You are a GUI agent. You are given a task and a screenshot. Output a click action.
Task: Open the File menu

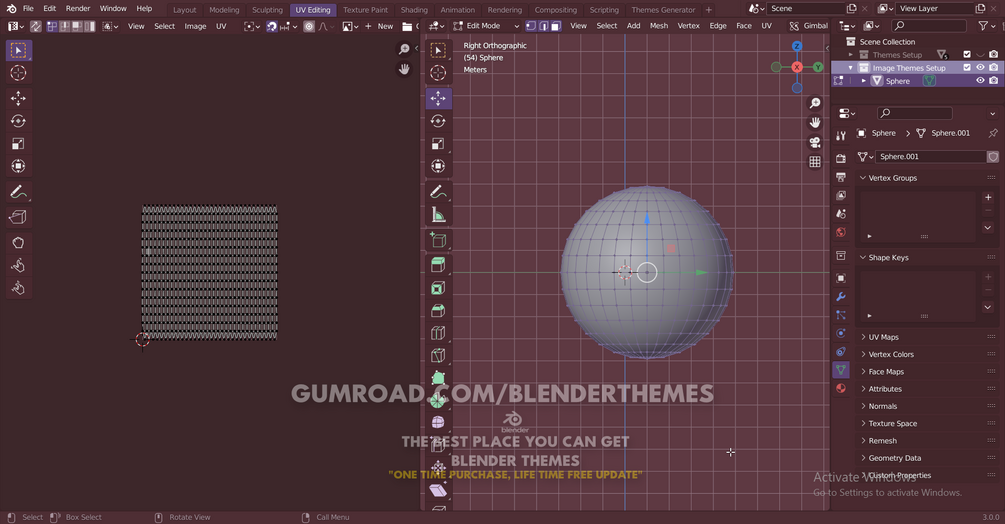coord(28,8)
